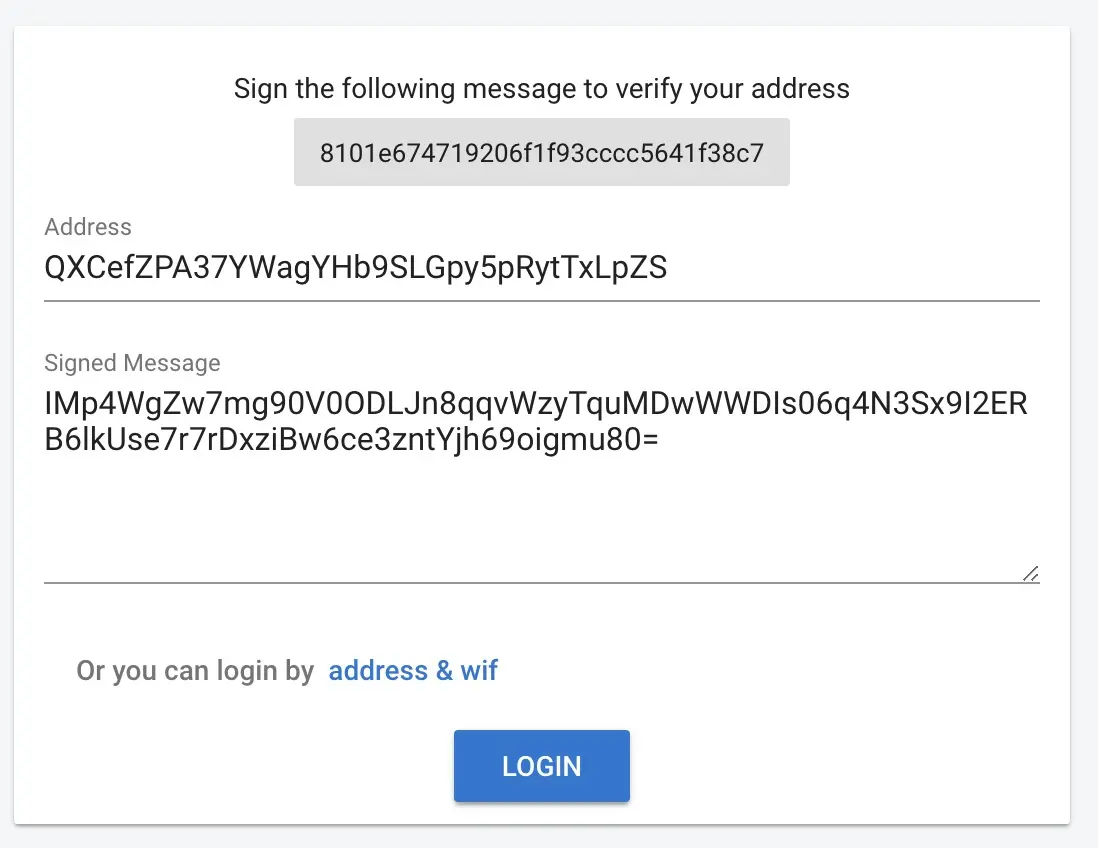Viewport: 1098px width, 848px height.
Task: Click the 'Sign the following message' heading
Action: click(541, 89)
